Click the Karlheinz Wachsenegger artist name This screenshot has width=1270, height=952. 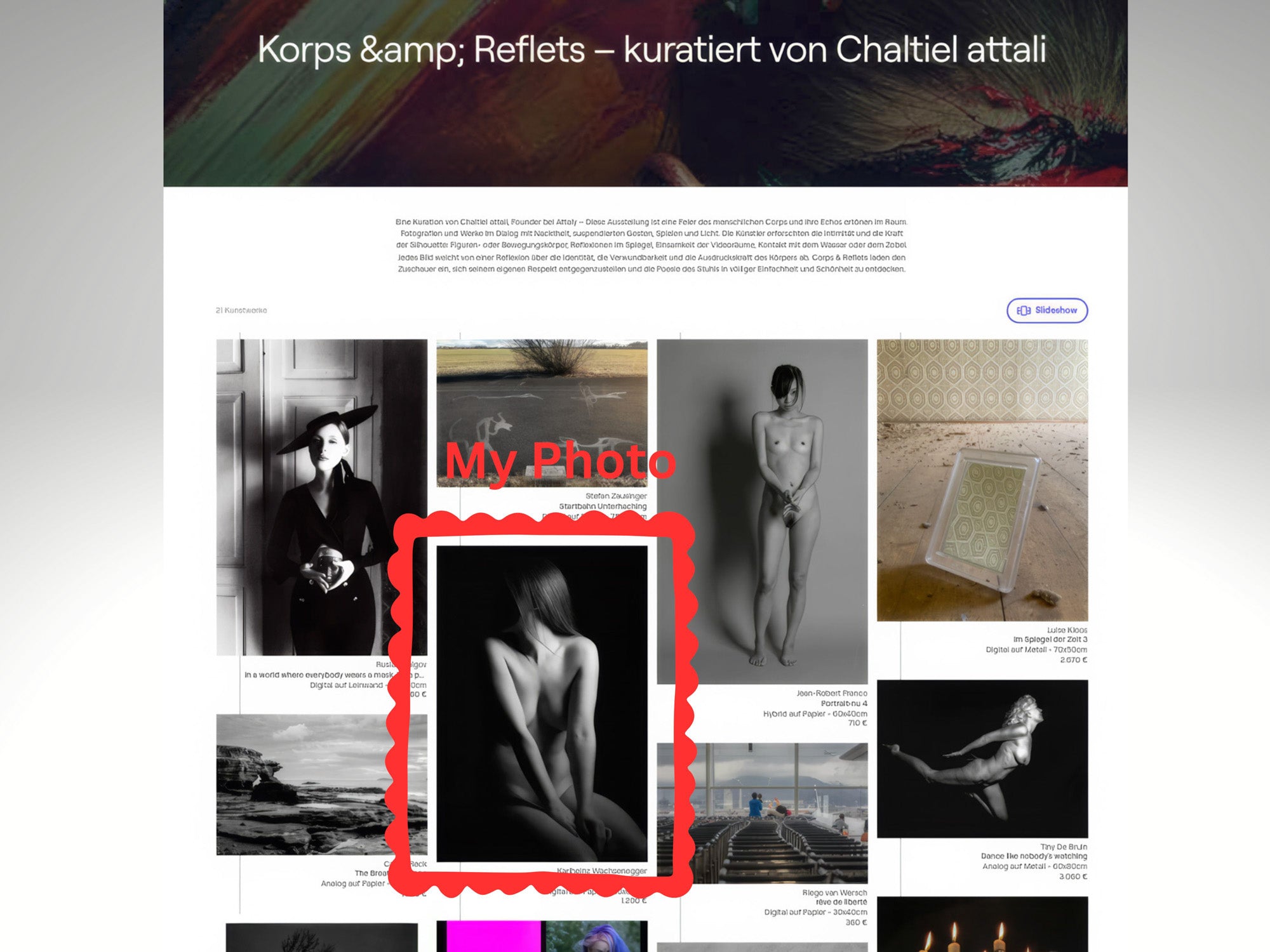point(602,871)
